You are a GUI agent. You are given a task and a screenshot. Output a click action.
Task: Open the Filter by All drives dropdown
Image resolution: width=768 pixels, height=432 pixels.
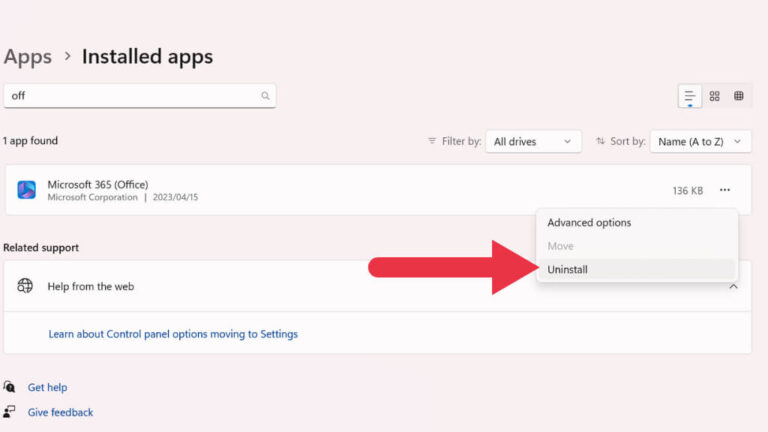533,142
